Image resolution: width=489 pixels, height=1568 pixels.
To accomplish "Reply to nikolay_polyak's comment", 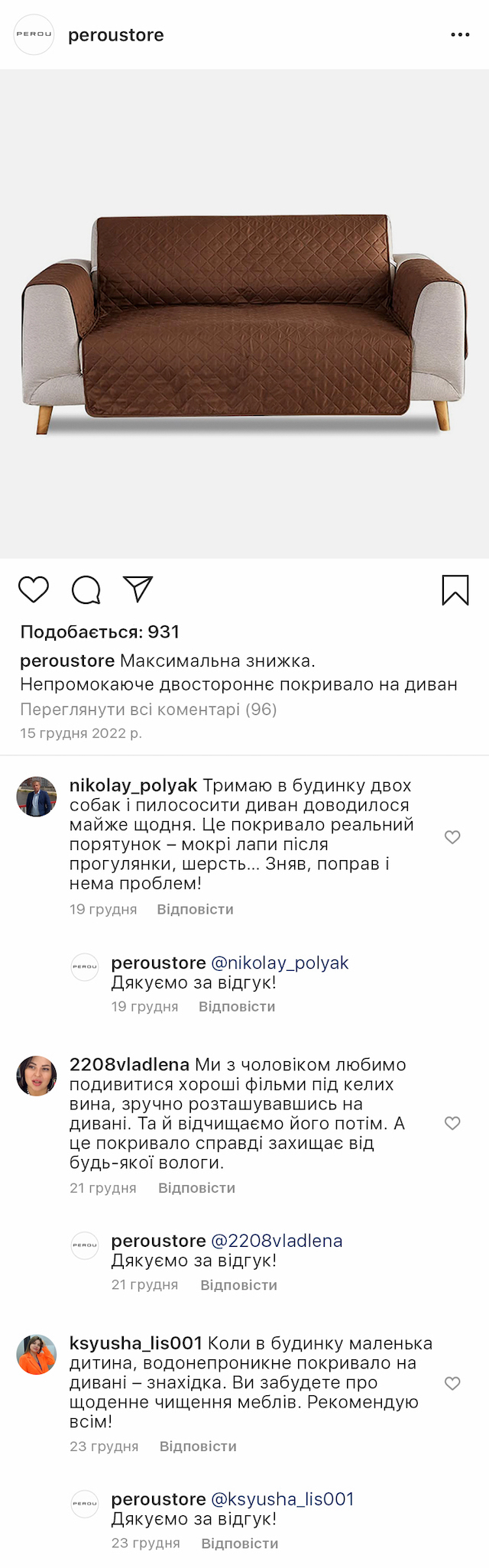I will (195, 909).
